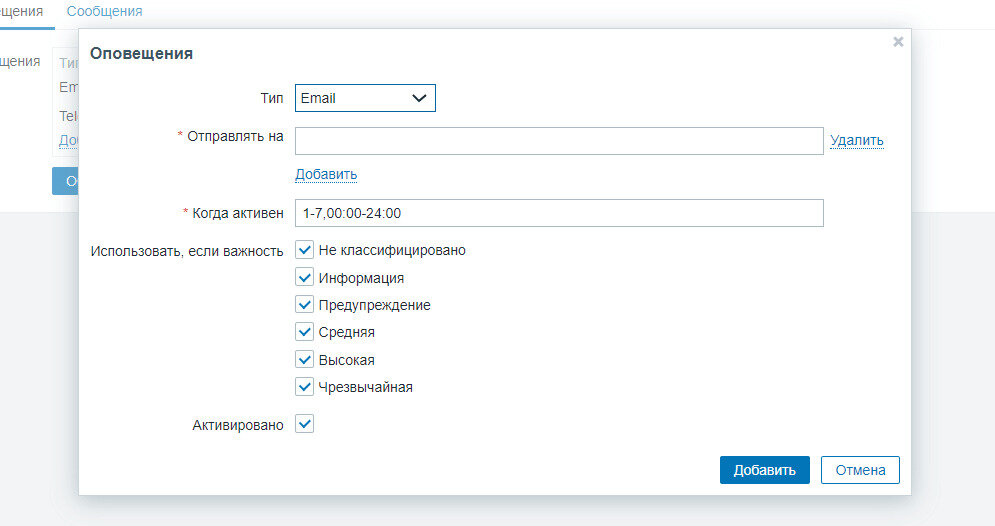This screenshot has width=995, height=526.
Task: Toggle the Активировано checkbox
Action: [x=305, y=424]
